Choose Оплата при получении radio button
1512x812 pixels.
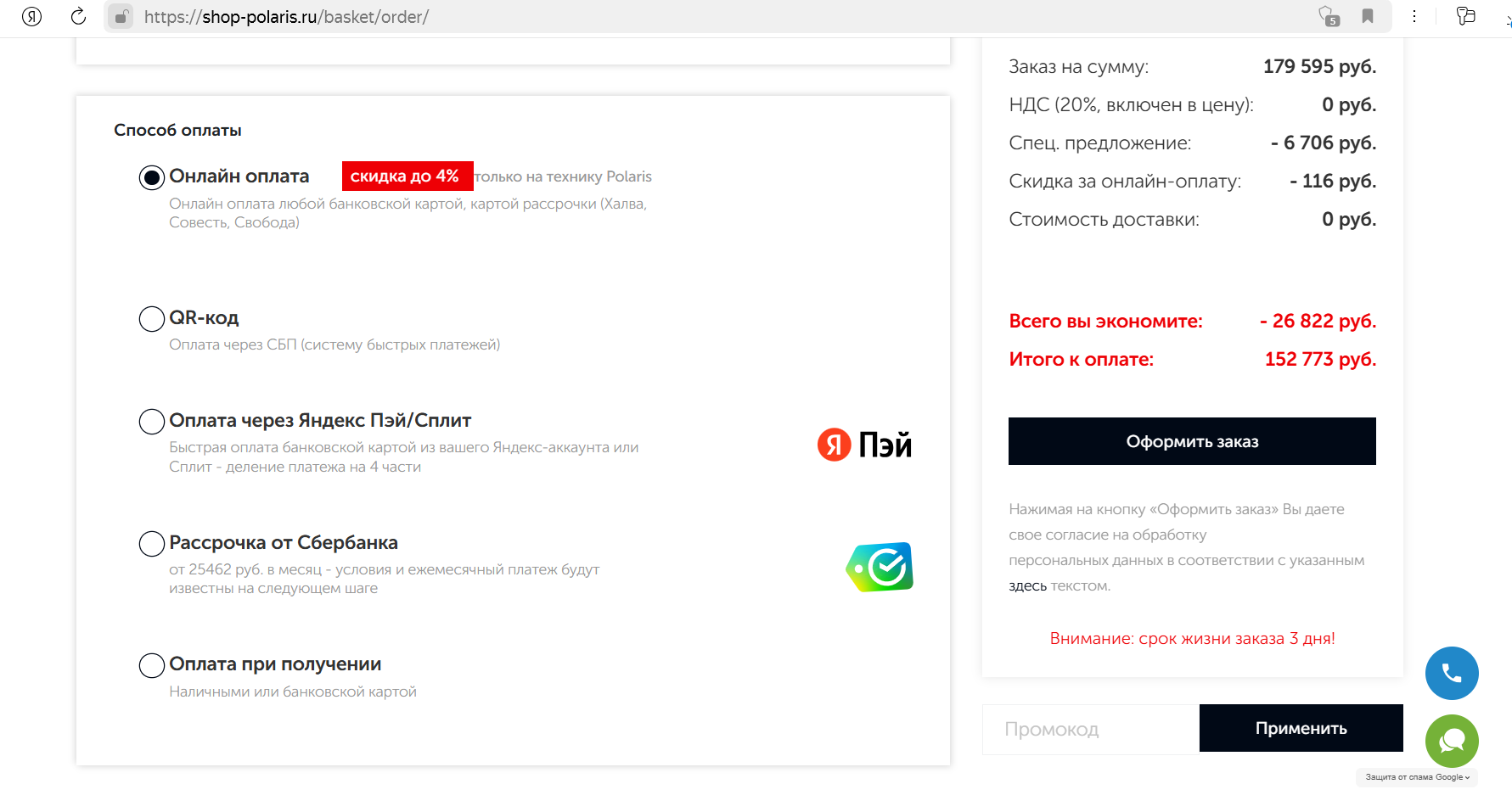(152, 665)
